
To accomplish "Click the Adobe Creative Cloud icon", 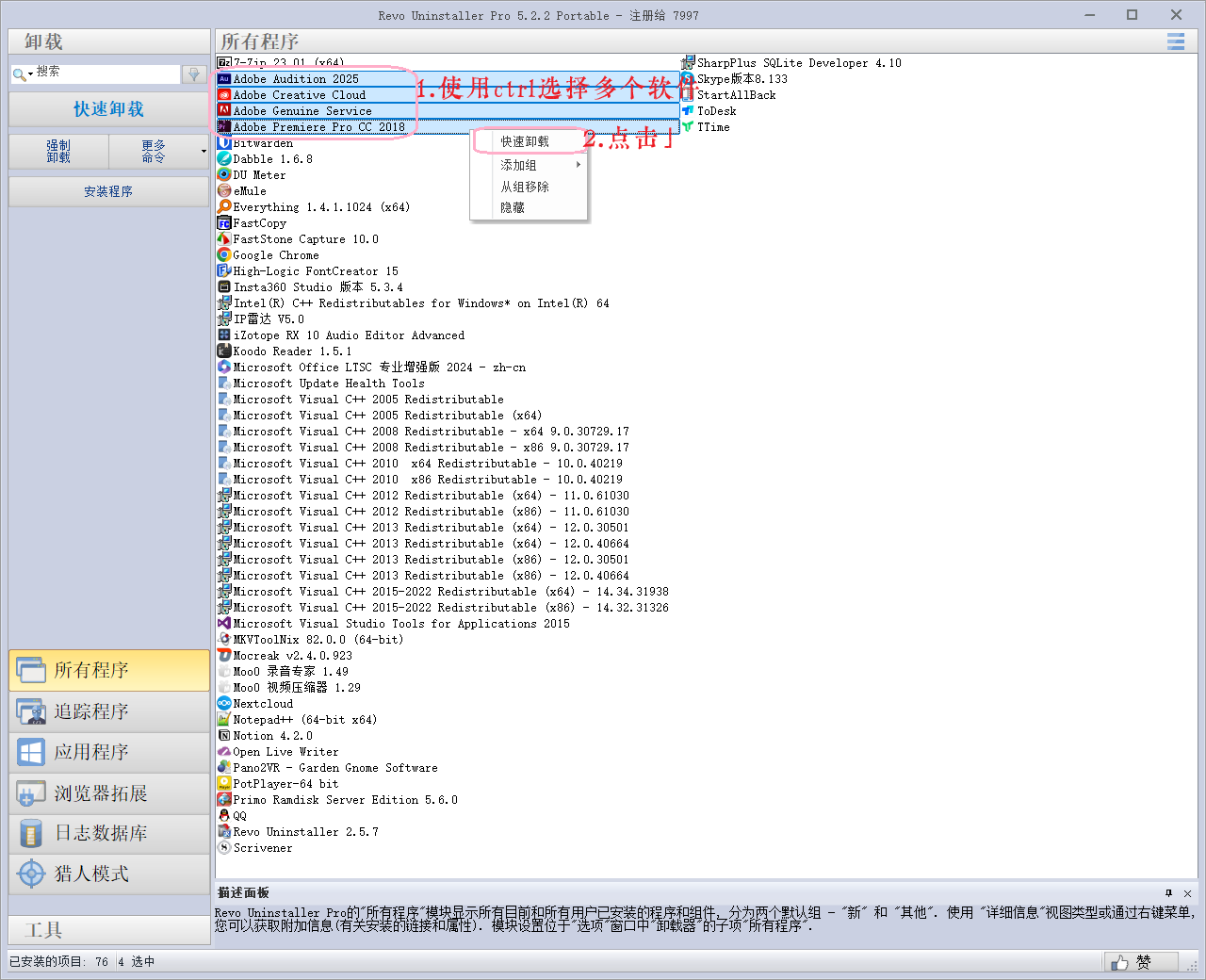I will 224,95.
